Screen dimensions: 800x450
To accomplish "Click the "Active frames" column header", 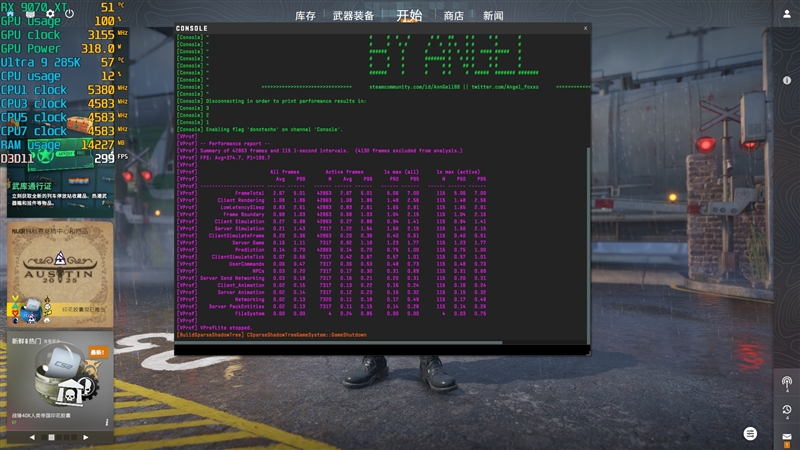I will coord(344,172).
